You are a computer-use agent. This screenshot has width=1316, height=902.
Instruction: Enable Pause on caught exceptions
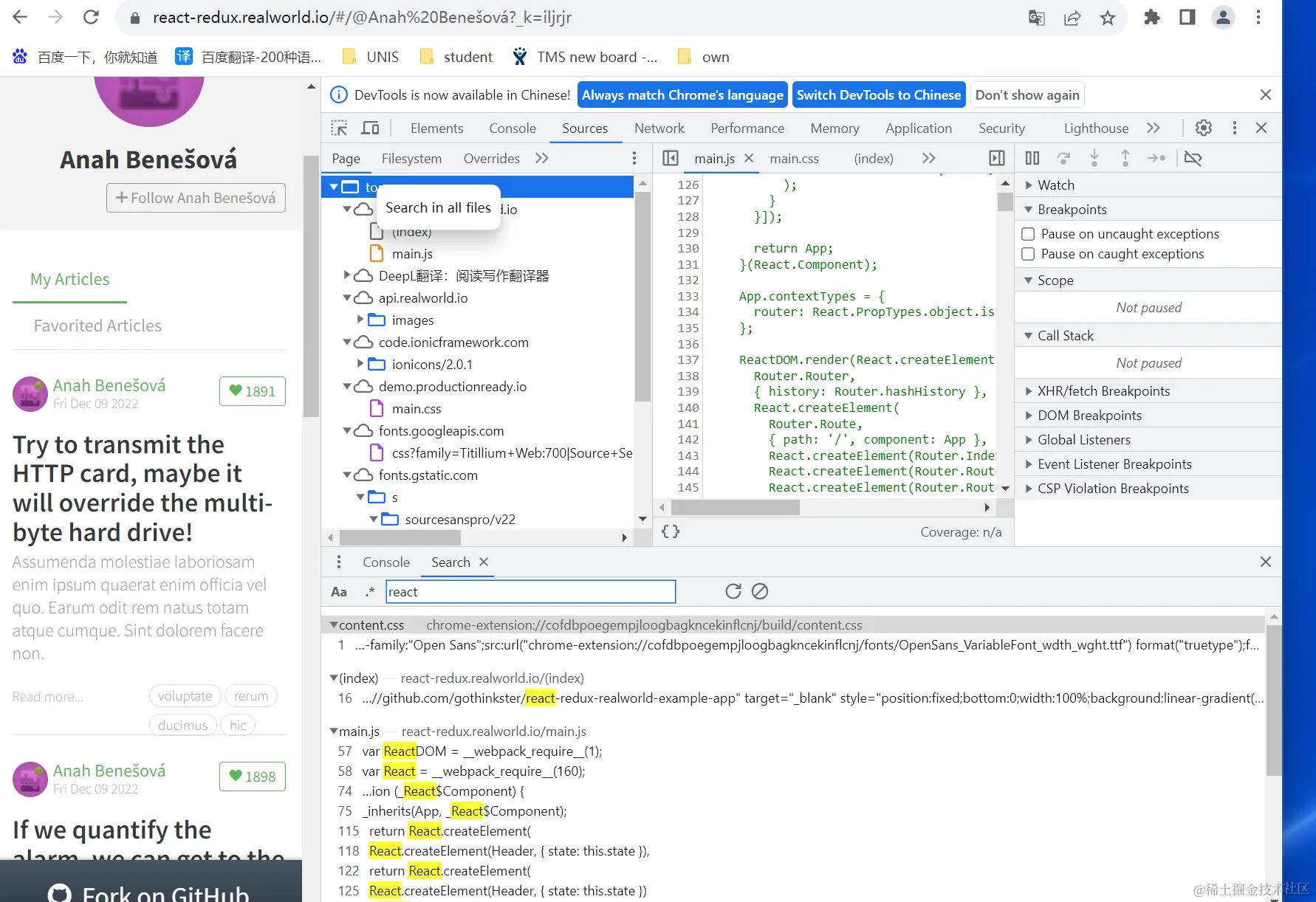[1028, 254]
